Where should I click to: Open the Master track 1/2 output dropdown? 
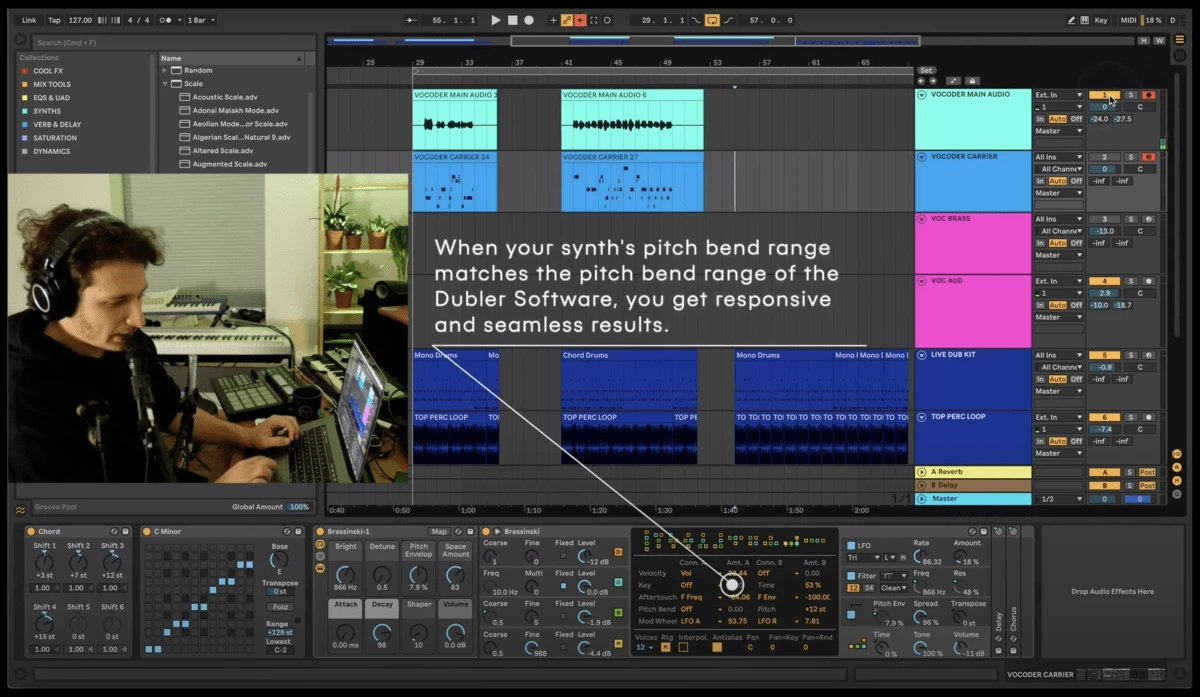tap(1059, 499)
